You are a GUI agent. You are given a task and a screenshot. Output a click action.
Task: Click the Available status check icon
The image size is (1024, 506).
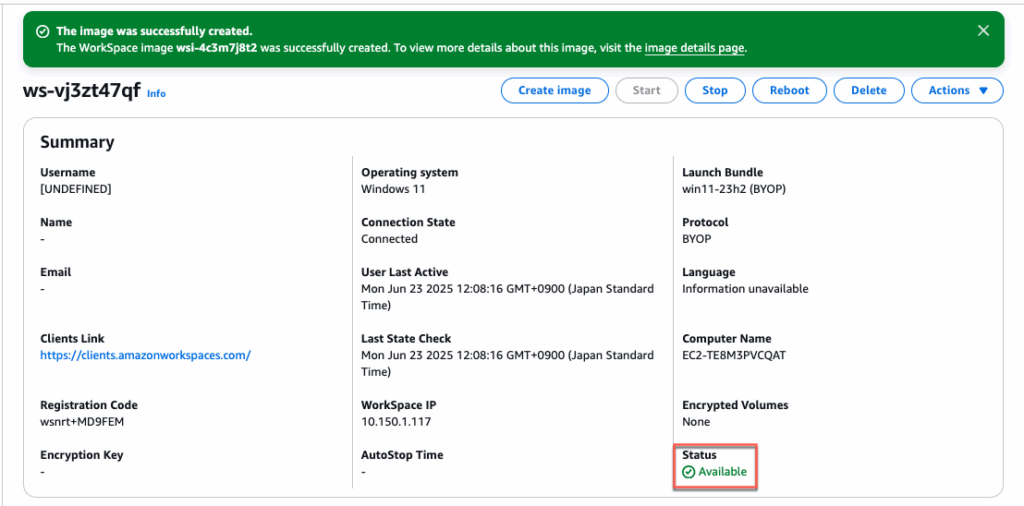click(x=688, y=472)
